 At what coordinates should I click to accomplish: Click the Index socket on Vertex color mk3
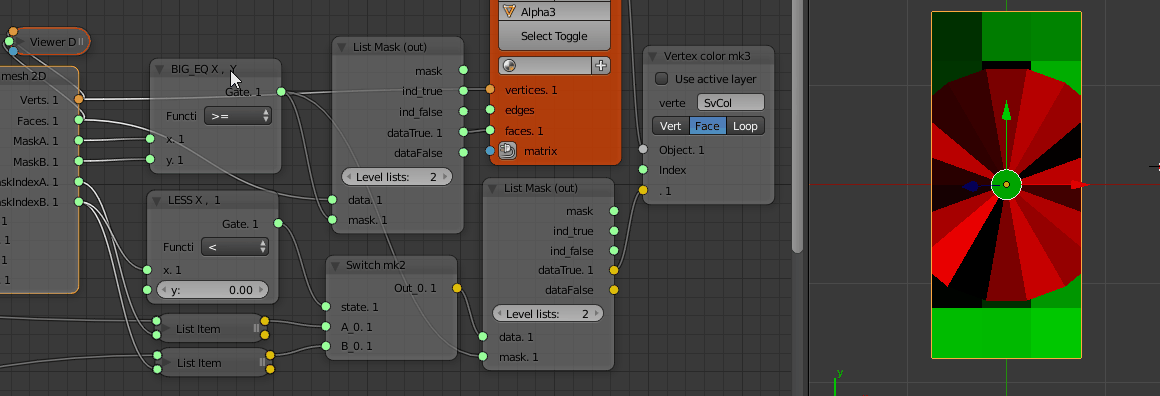coord(644,170)
